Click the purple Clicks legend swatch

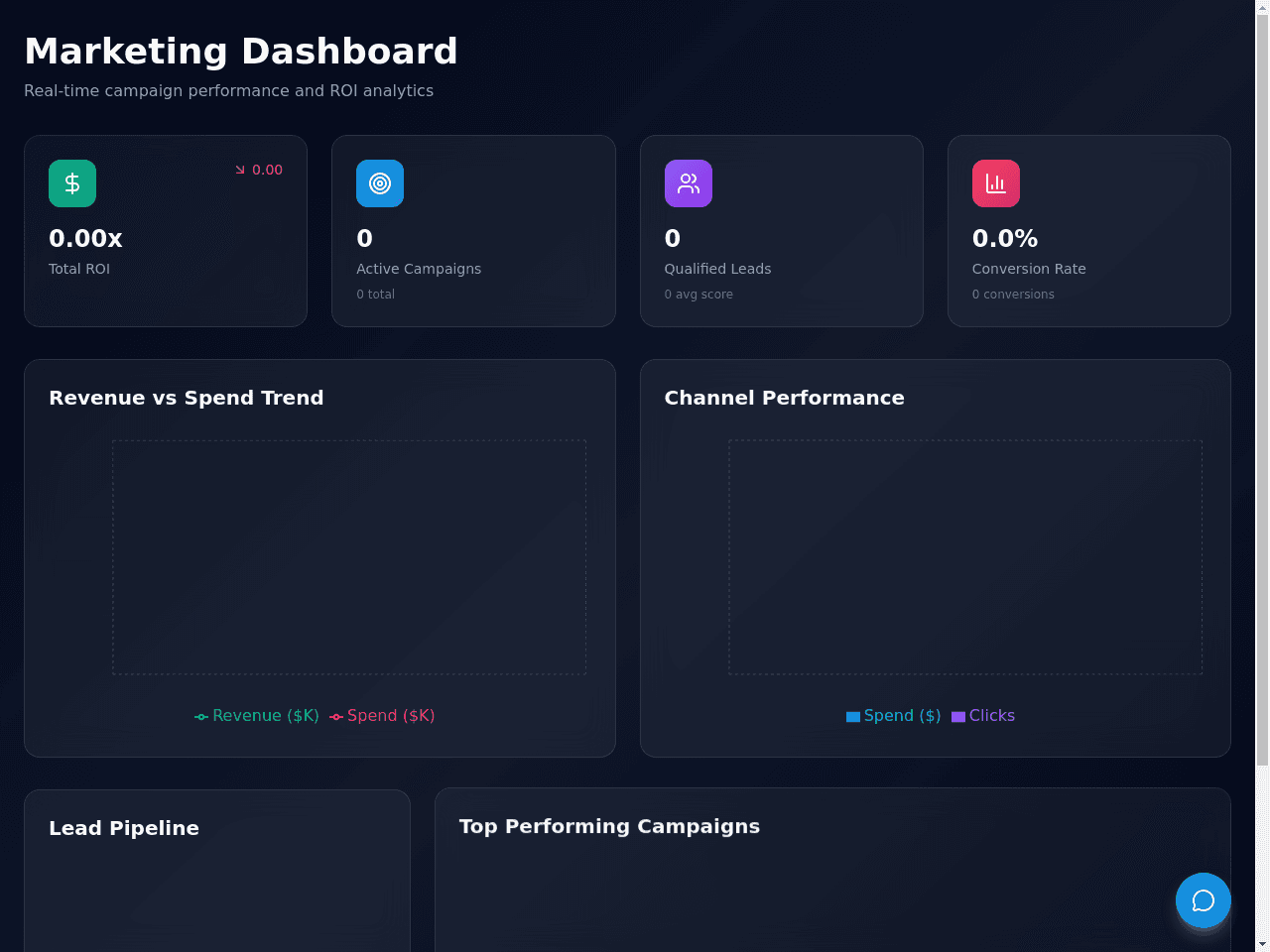pyautogui.click(x=958, y=717)
